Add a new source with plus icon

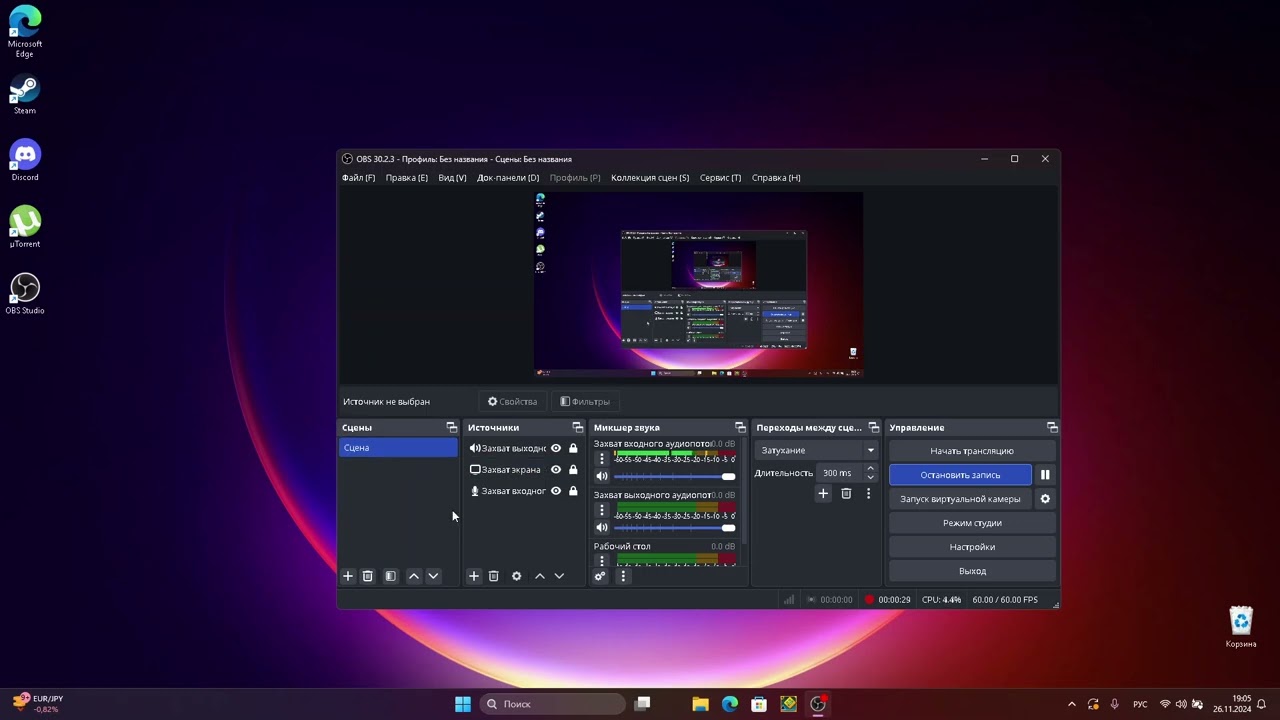[474, 576]
